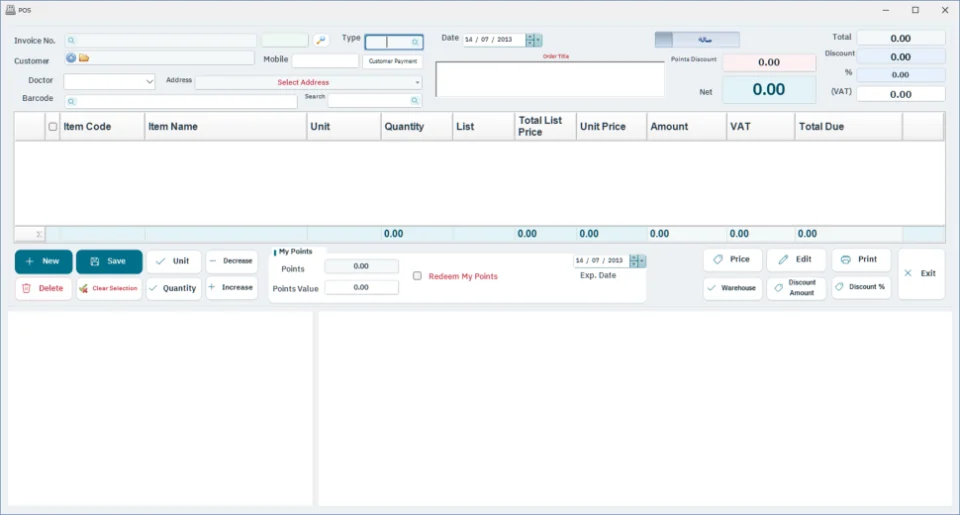Click the Amount column header

pos(687,127)
